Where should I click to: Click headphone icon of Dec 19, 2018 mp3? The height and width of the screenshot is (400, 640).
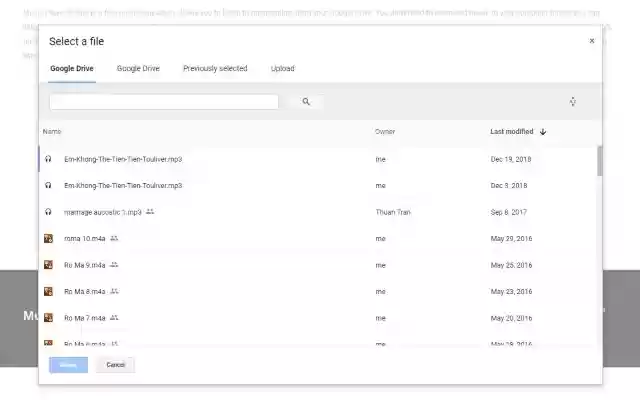pos(48,159)
